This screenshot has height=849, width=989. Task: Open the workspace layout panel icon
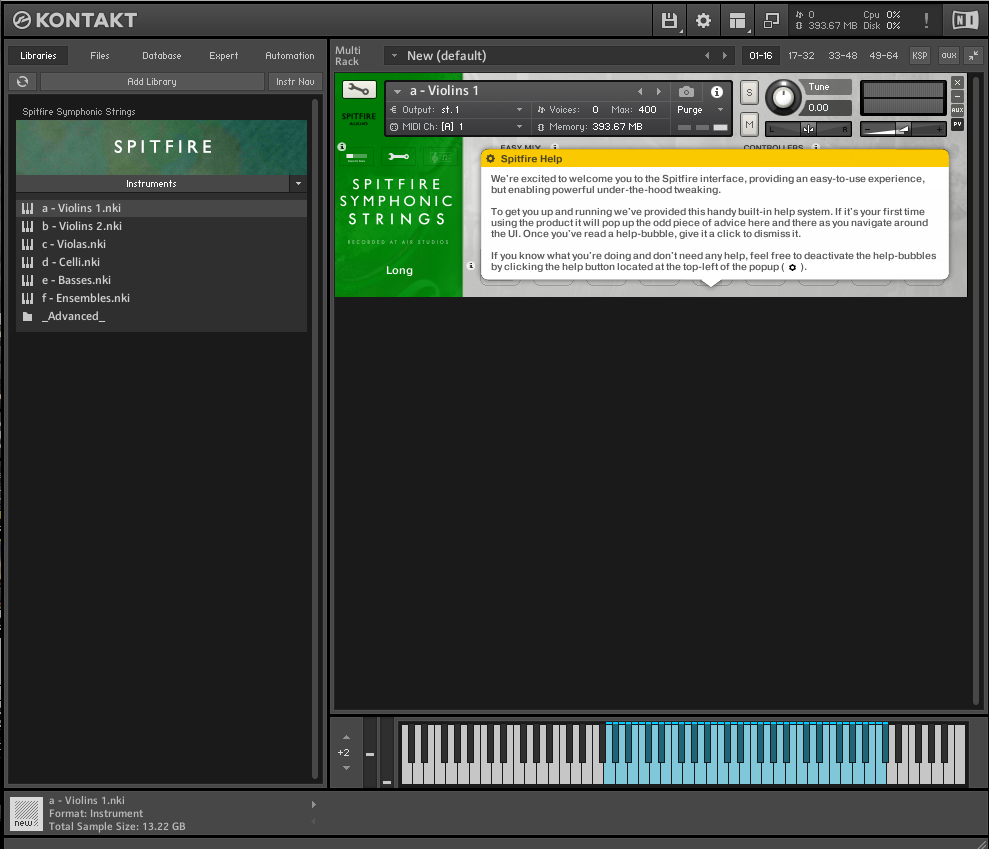737,21
